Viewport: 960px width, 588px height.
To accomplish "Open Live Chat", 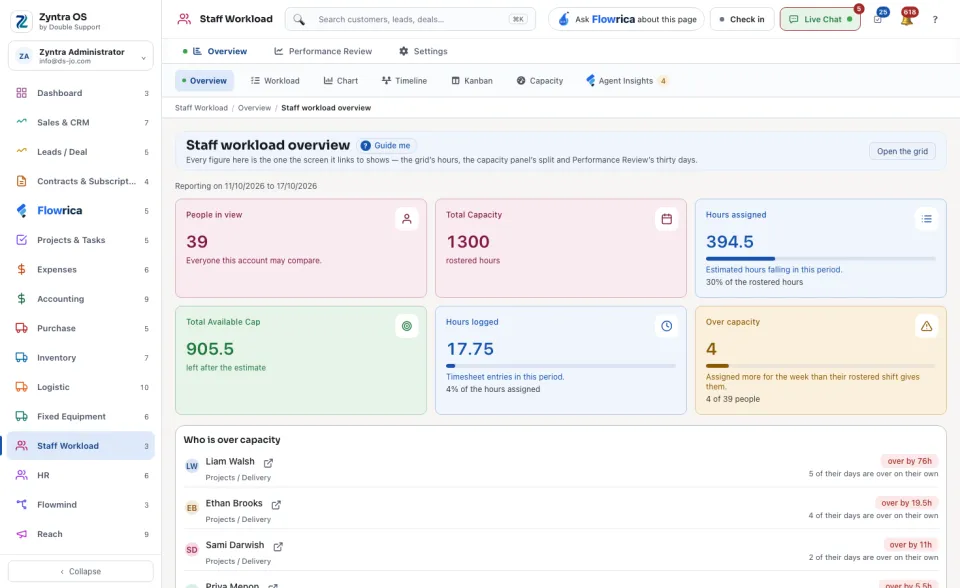I will 820,20.
